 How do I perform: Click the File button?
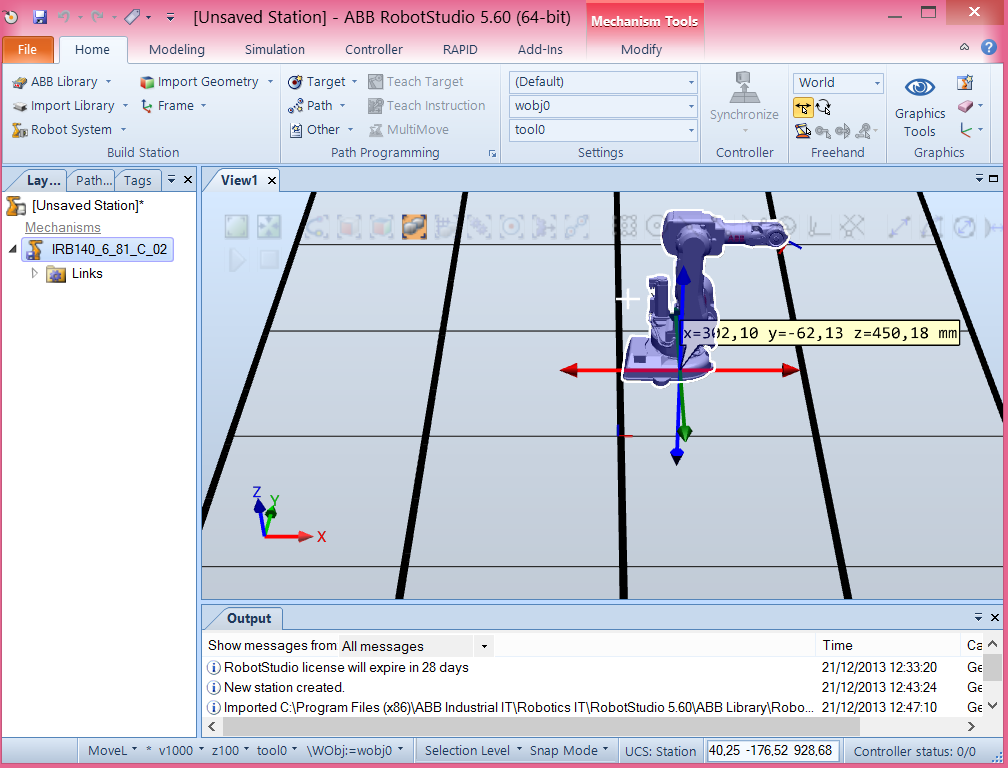pyautogui.click(x=28, y=48)
